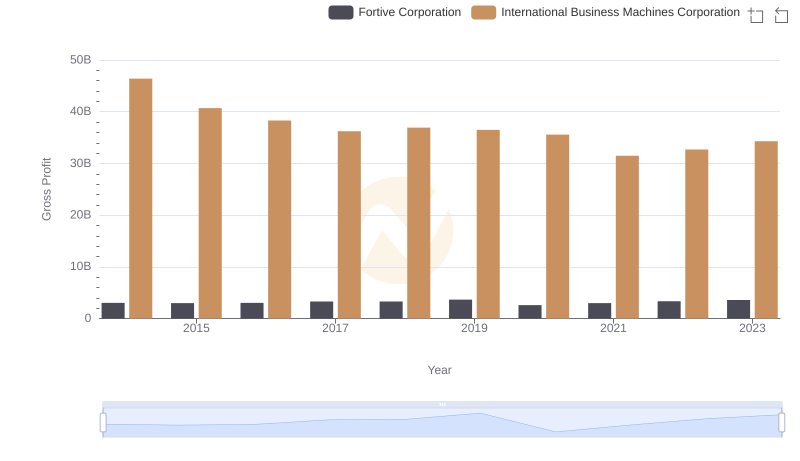Click the 40B y-axis tick label
This screenshot has height=461, width=800.
[x=81, y=111]
